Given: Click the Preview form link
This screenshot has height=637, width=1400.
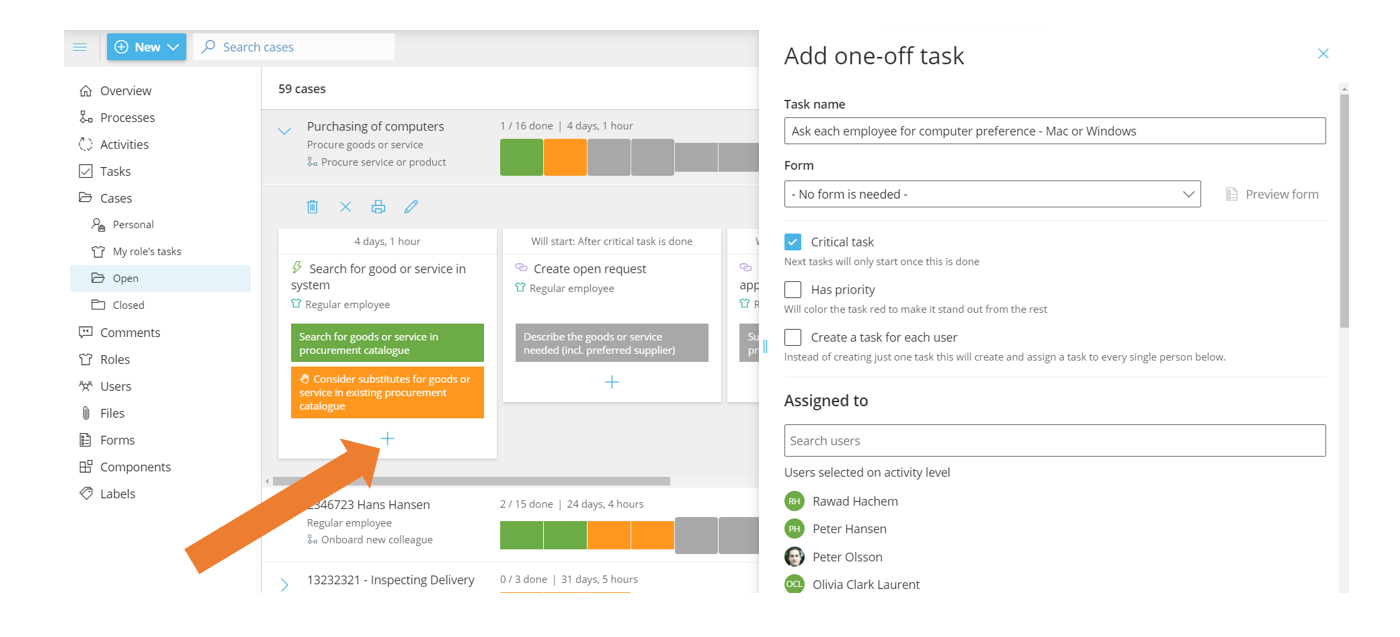Looking at the screenshot, I should (1272, 194).
